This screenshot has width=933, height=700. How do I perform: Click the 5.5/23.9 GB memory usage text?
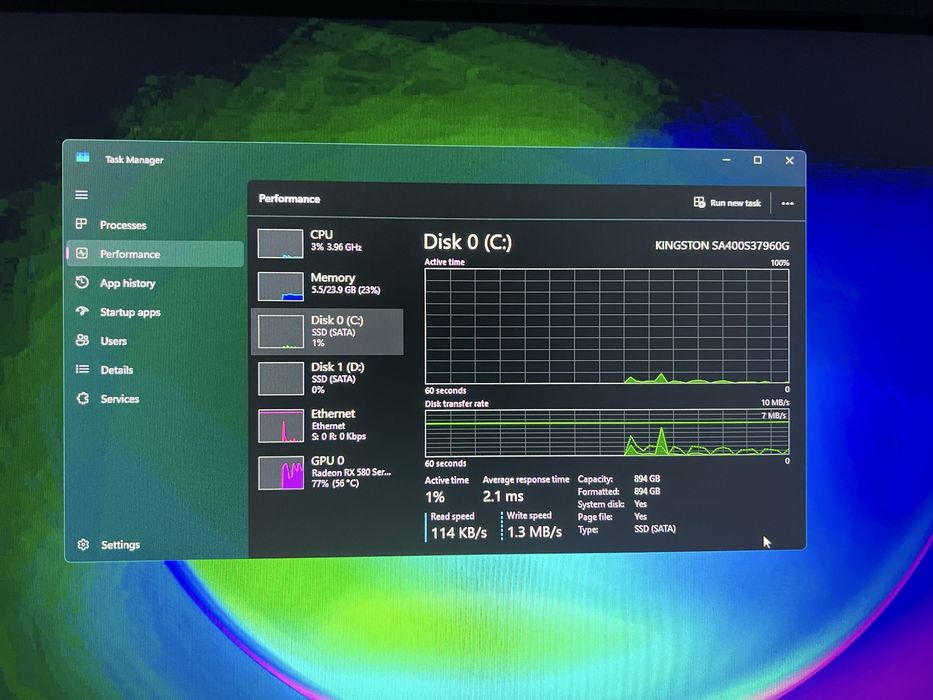[346, 290]
